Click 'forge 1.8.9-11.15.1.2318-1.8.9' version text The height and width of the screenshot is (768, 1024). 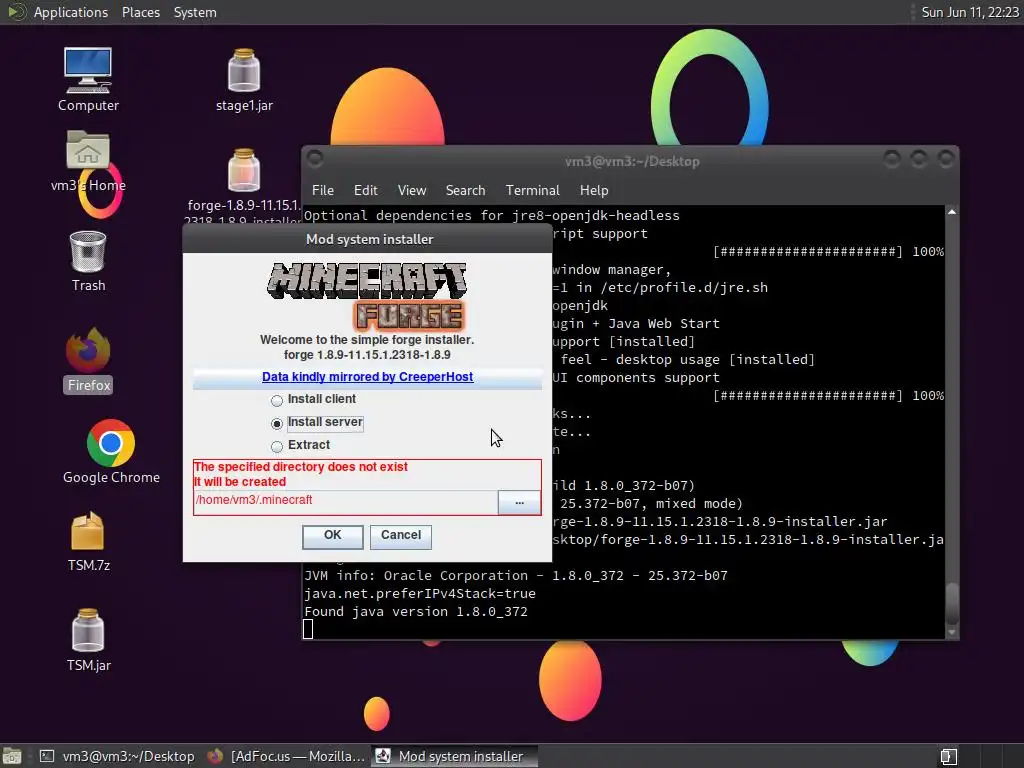point(367,355)
